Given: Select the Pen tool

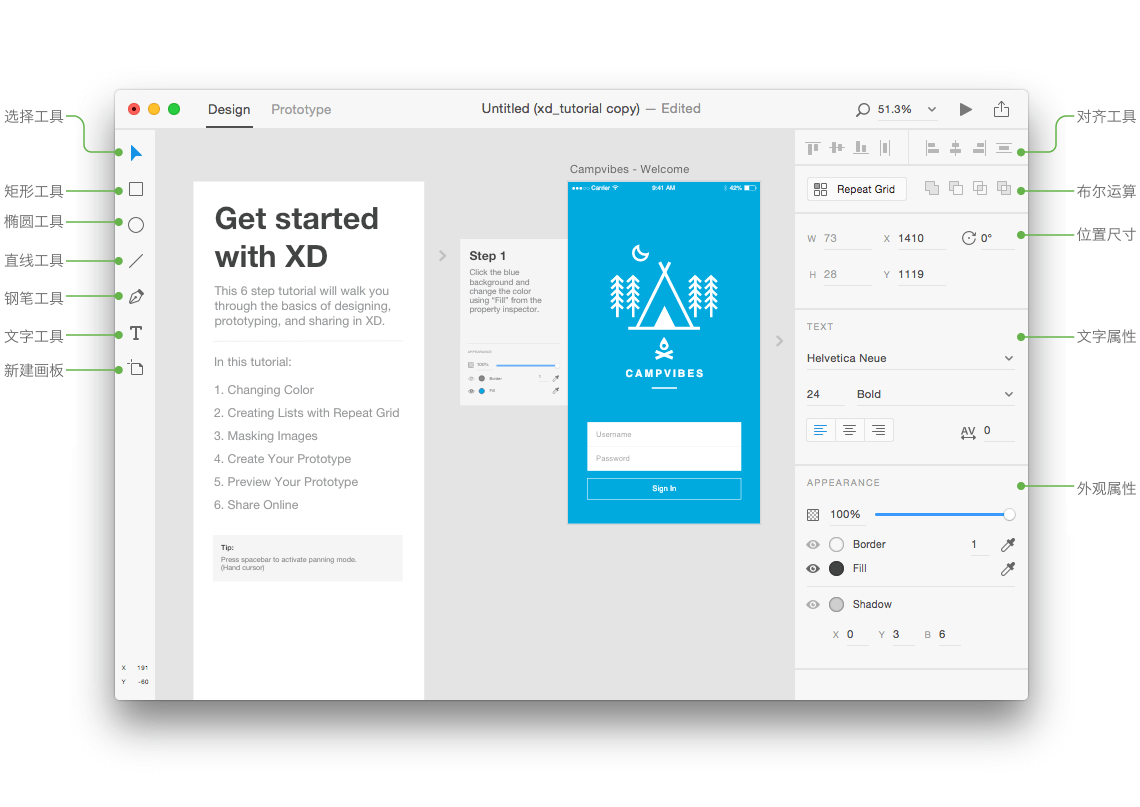Looking at the screenshot, I should click(x=135, y=296).
